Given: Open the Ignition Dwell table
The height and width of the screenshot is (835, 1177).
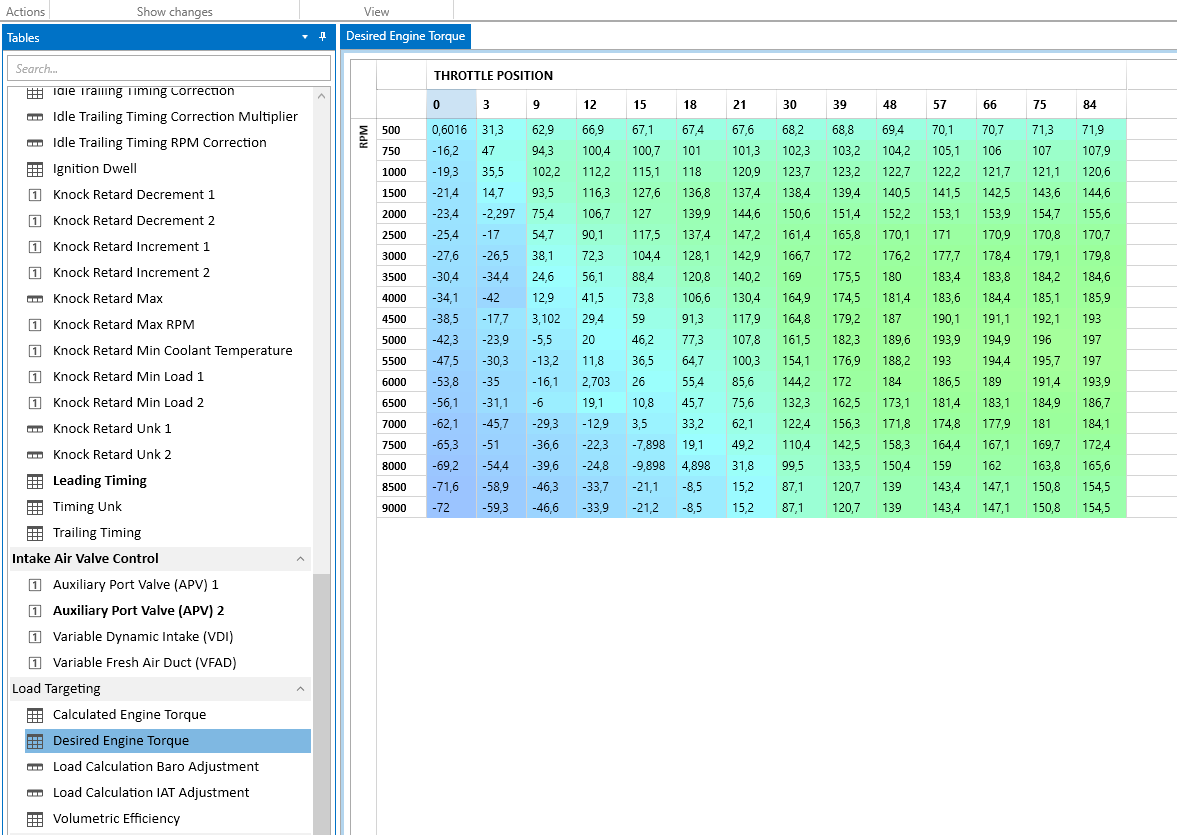Looking at the screenshot, I should point(95,169).
